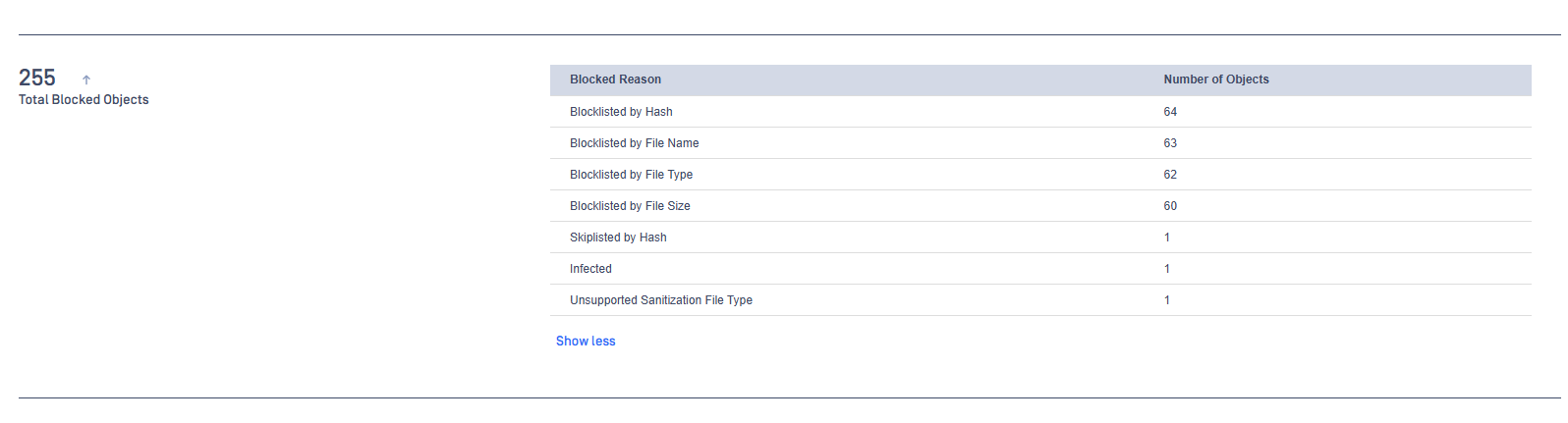Image resolution: width=1568 pixels, height=423 pixels.
Task: Select Unsupported Sanitization File Type row
Action: point(1040,300)
